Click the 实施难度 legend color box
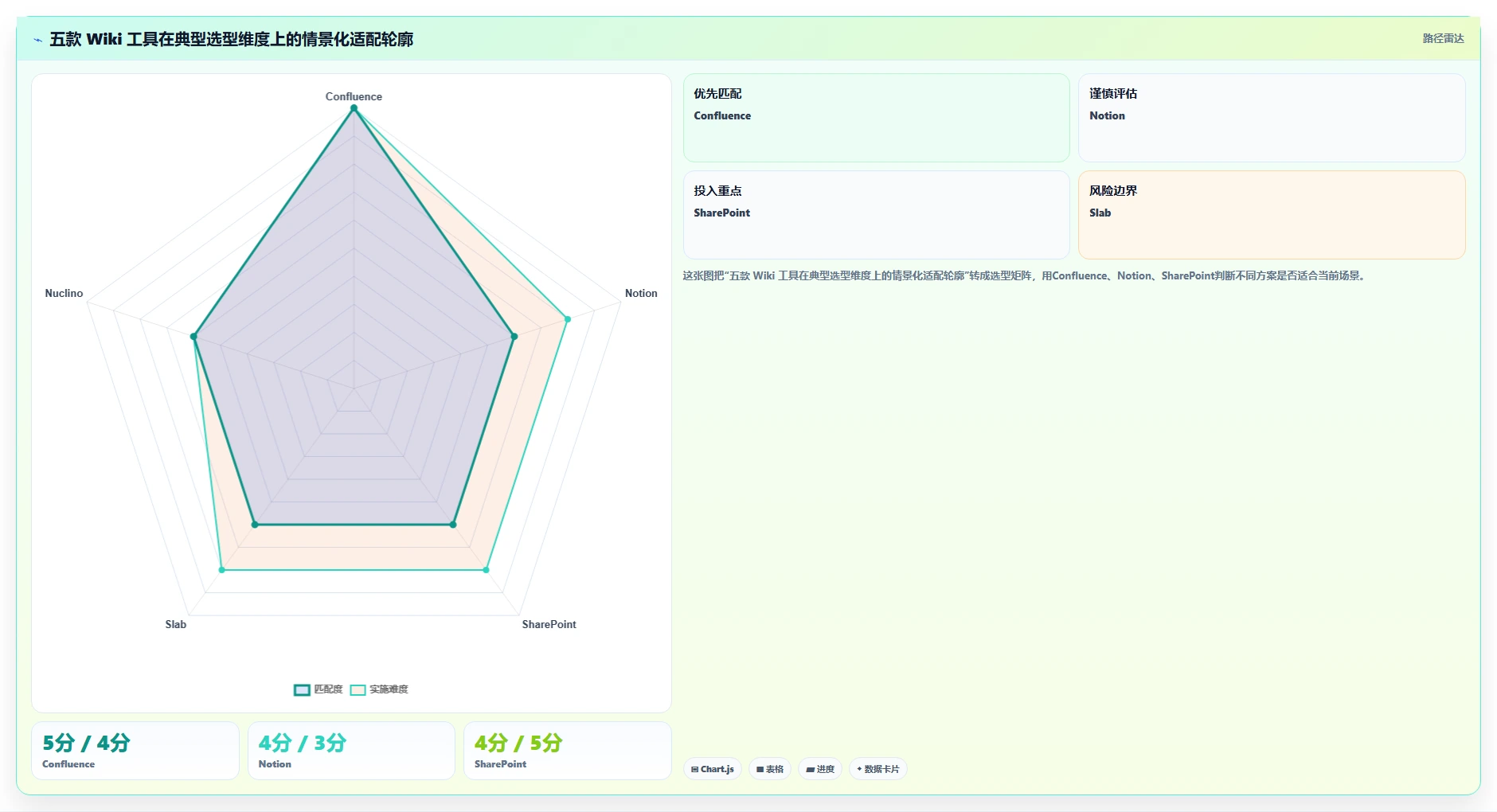 pos(358,690)
